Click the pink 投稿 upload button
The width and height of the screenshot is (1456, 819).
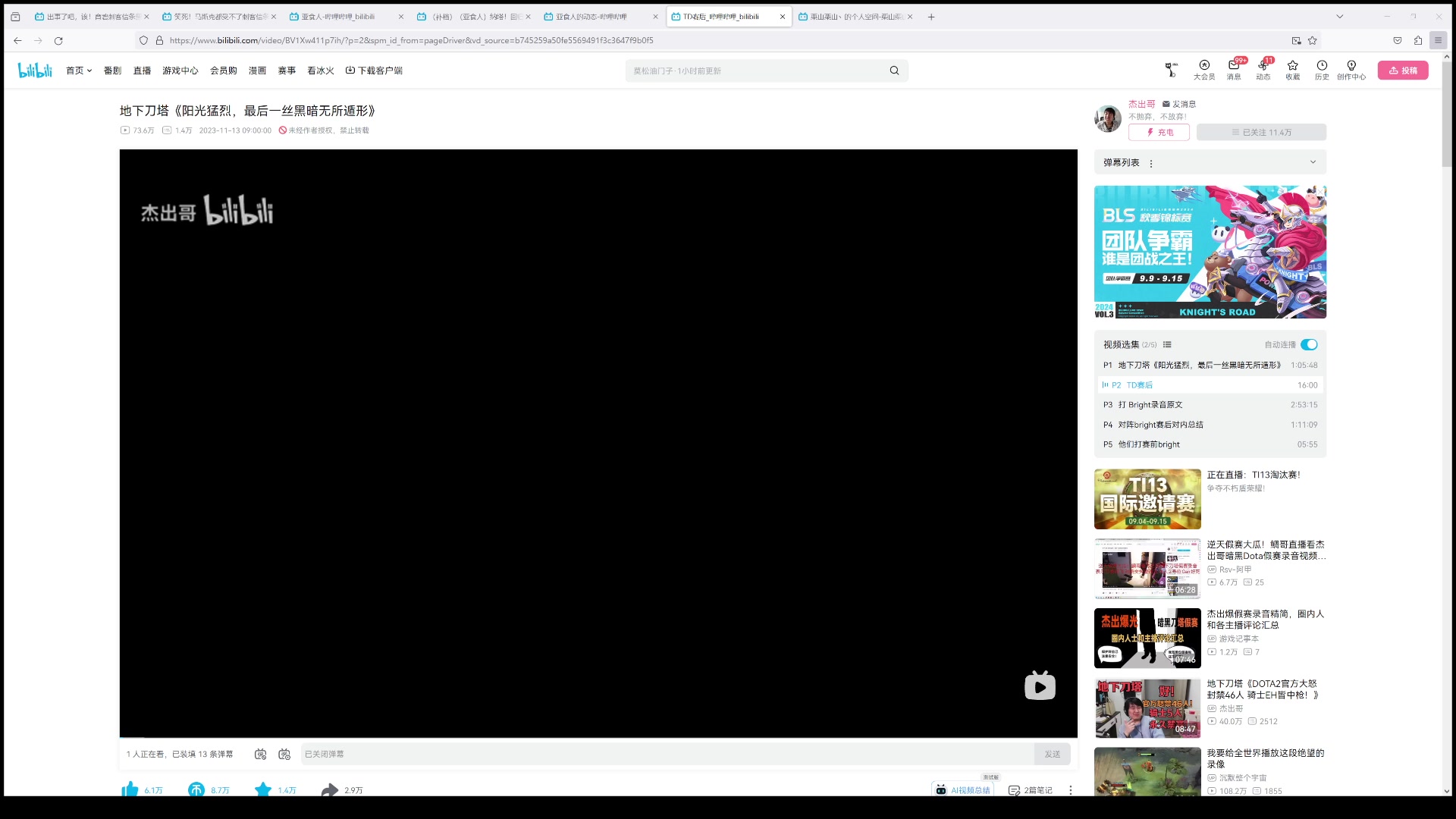click(x=1403, y=71)
